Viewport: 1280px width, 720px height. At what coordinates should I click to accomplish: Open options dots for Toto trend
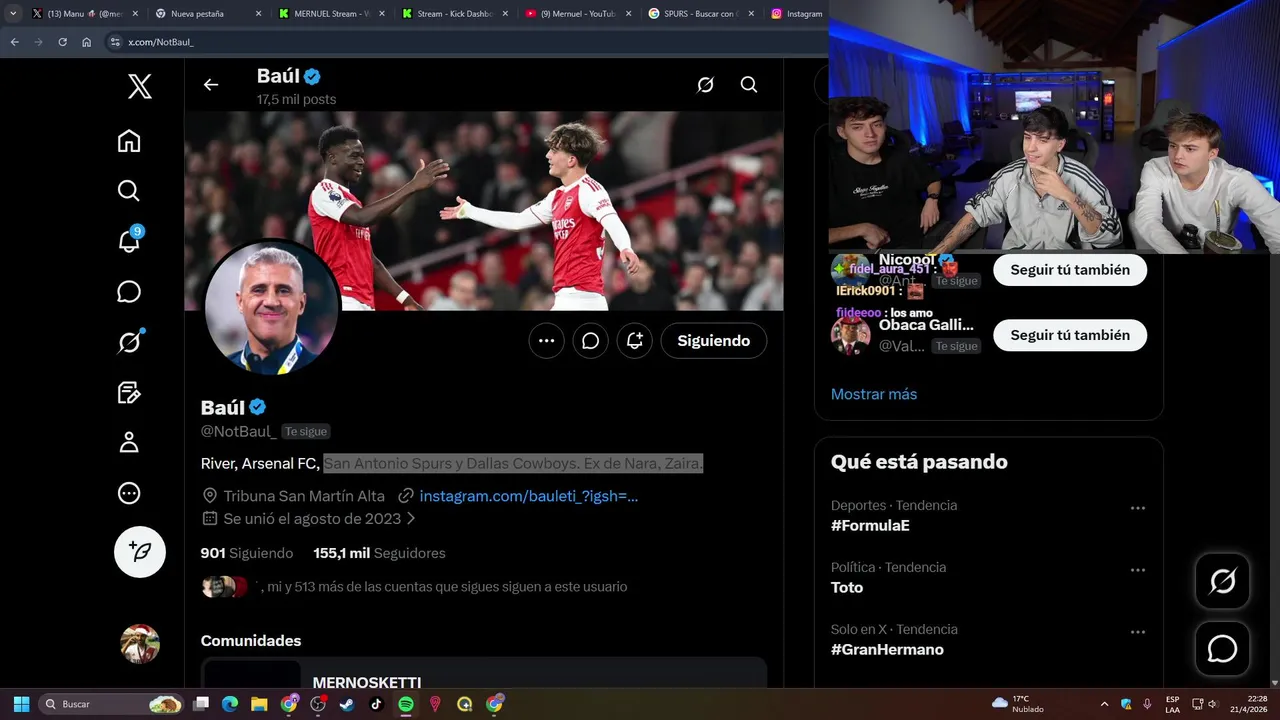(1138, 570)
